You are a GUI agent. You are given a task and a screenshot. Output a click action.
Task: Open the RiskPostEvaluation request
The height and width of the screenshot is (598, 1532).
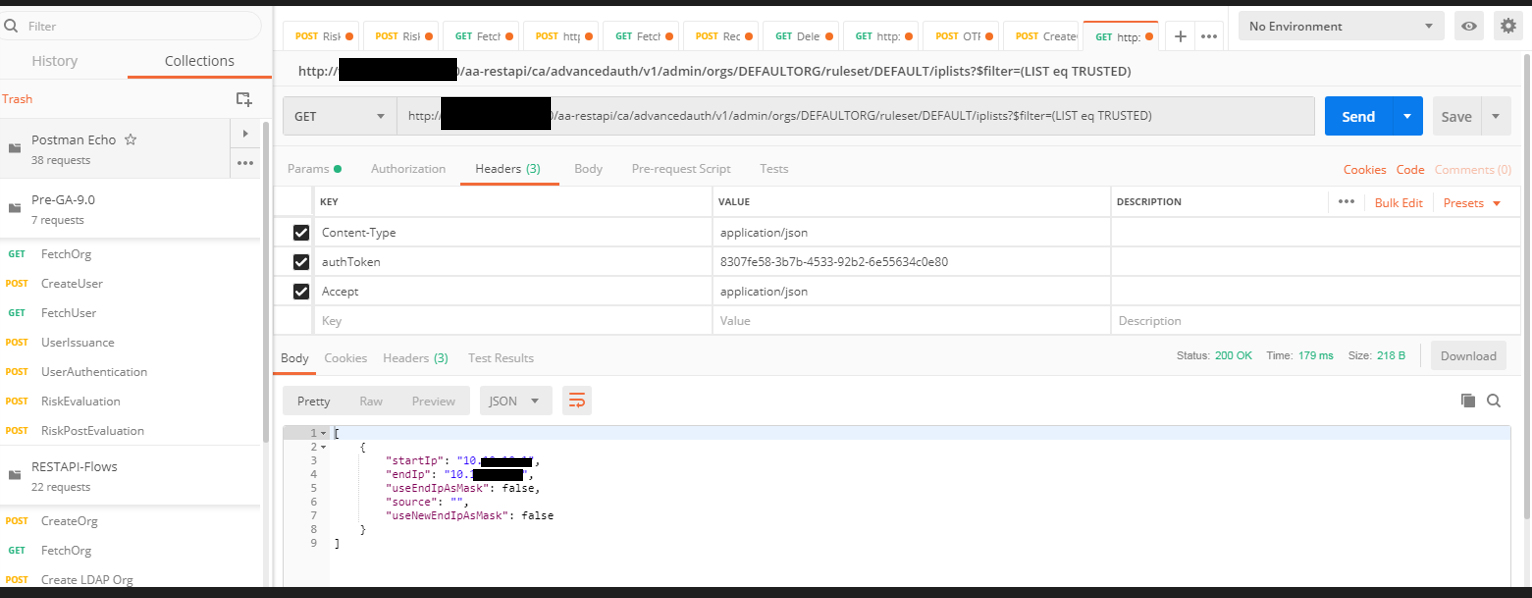pos(92,431)
